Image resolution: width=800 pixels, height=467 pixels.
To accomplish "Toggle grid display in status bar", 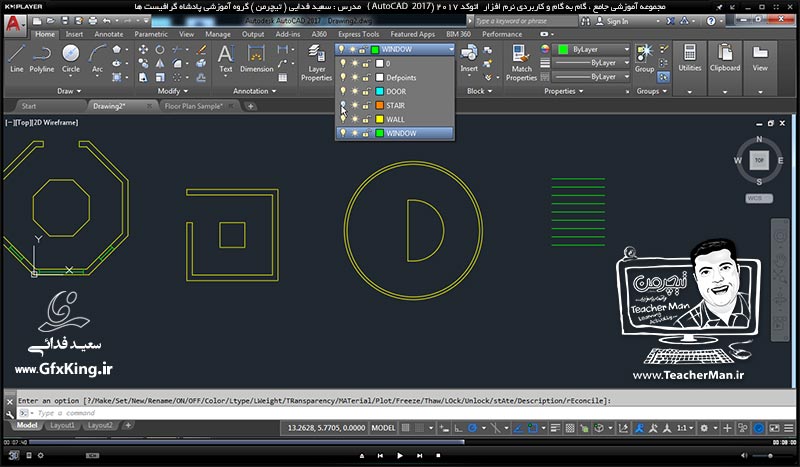I will [x=406, y=428].
